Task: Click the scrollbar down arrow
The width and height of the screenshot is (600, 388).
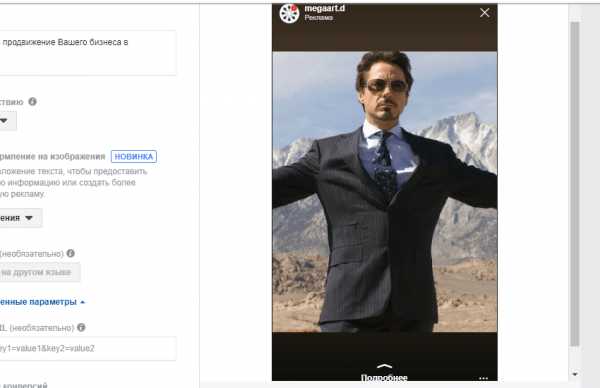Action: click(x=574, y=374)
